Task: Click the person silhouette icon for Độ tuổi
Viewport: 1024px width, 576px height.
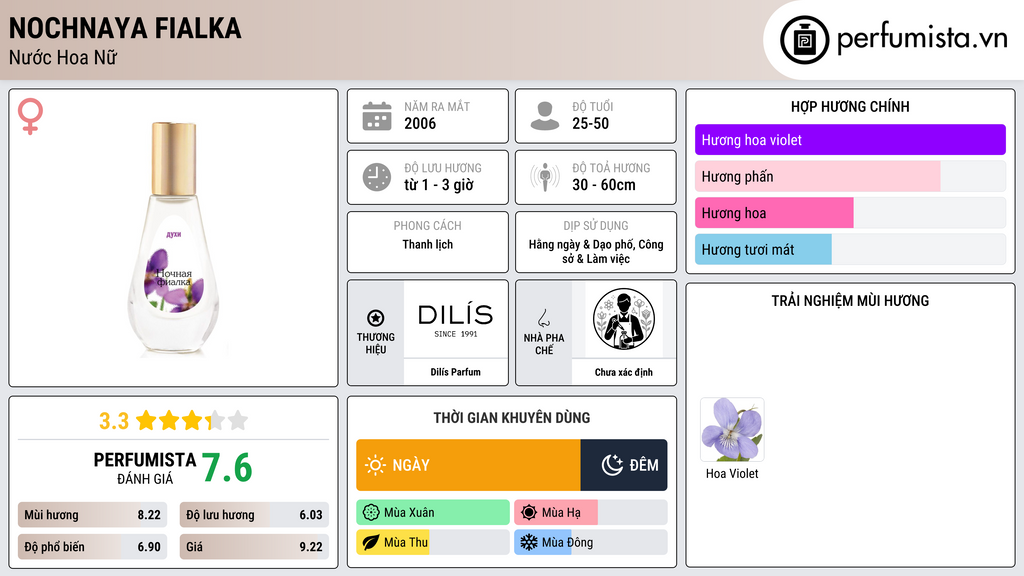Action: point(545,116)
